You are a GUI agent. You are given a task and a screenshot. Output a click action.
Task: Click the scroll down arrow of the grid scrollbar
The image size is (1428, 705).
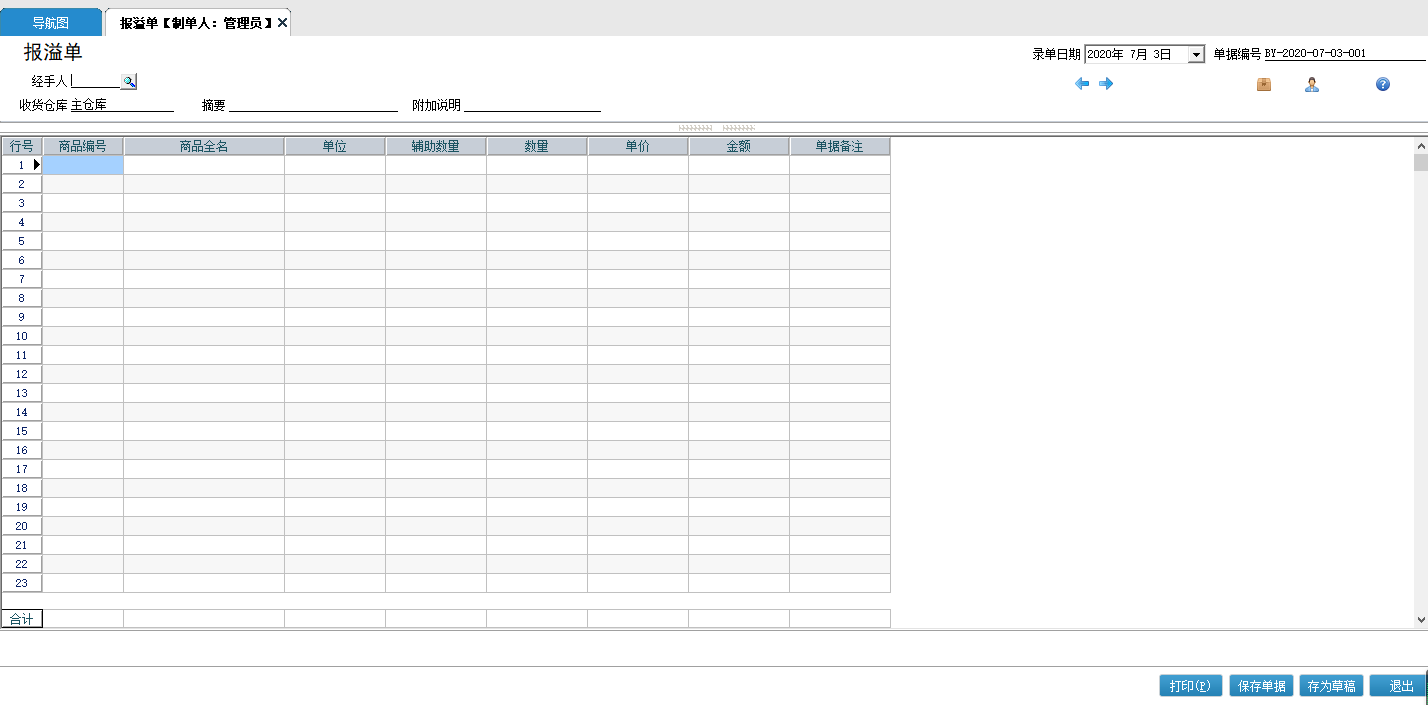1420,620
